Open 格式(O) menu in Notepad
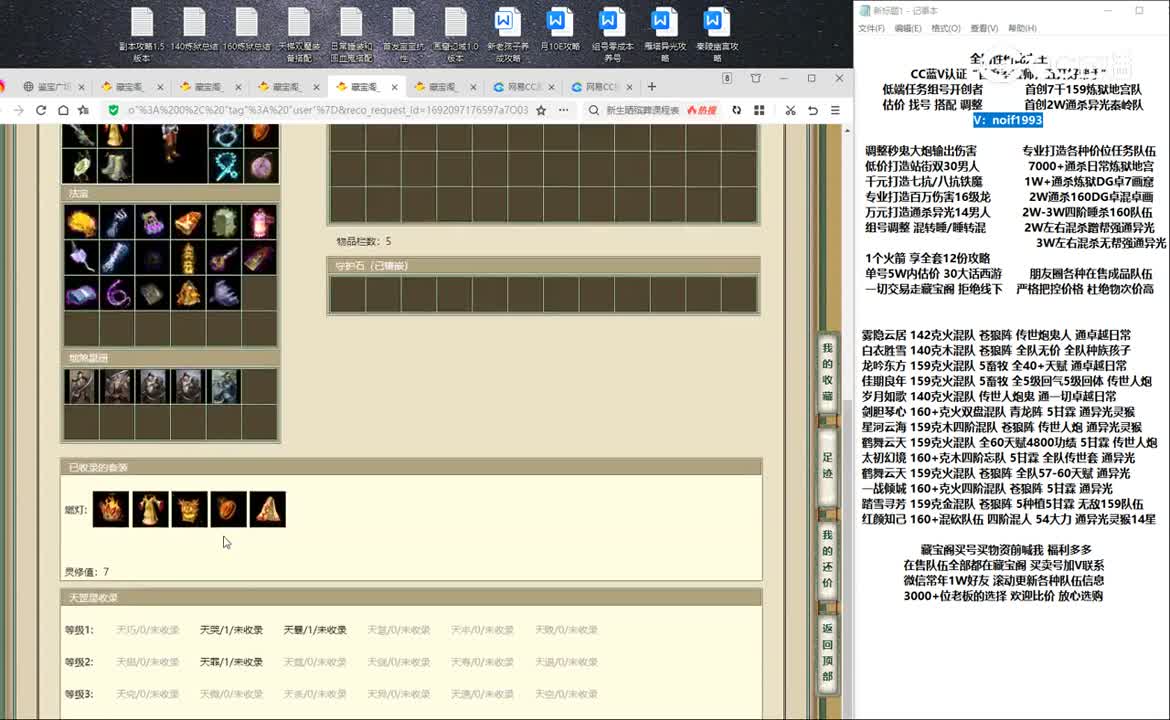Viewport: 1170px width, 720px height. click(x=945, y=28)
